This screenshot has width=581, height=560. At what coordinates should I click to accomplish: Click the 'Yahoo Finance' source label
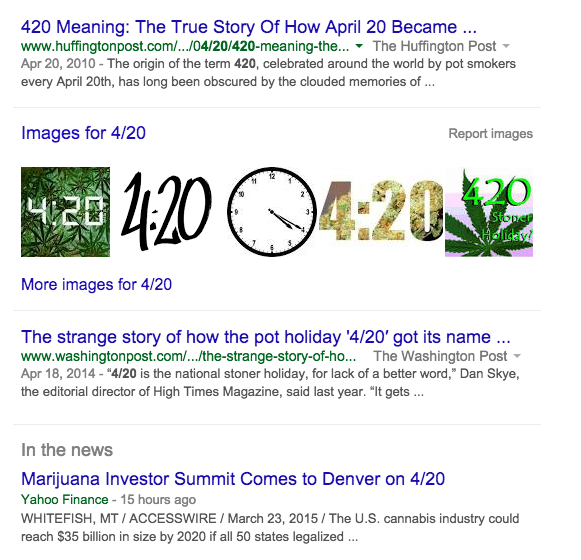click(x=64, y=500)
